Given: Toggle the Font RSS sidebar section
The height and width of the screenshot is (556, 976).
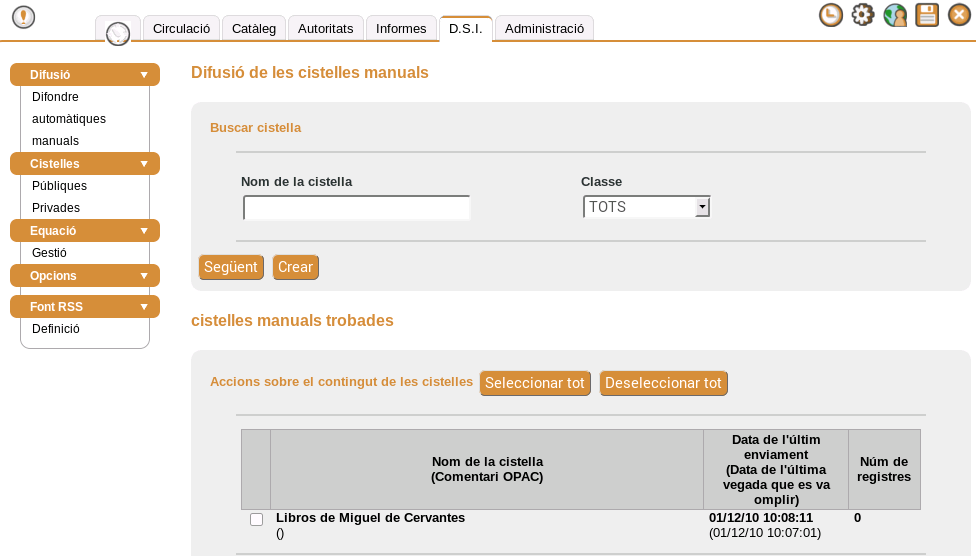Looking at the screenshot, I should pyautogui.click(x=85, y=307).
